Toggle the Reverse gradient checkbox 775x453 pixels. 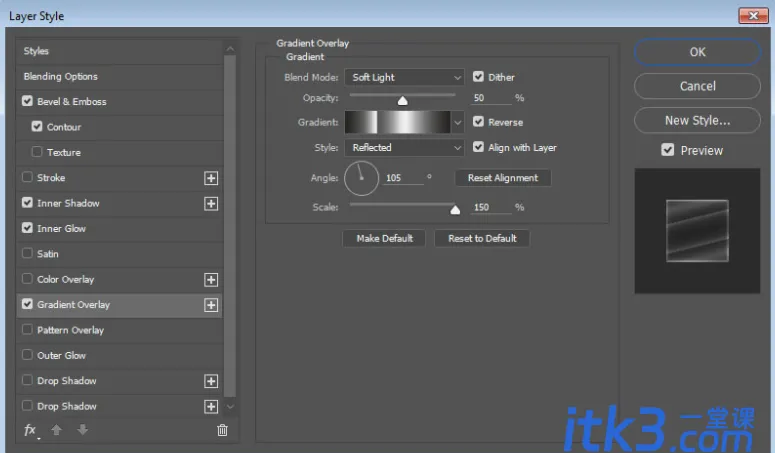(478, 122)
